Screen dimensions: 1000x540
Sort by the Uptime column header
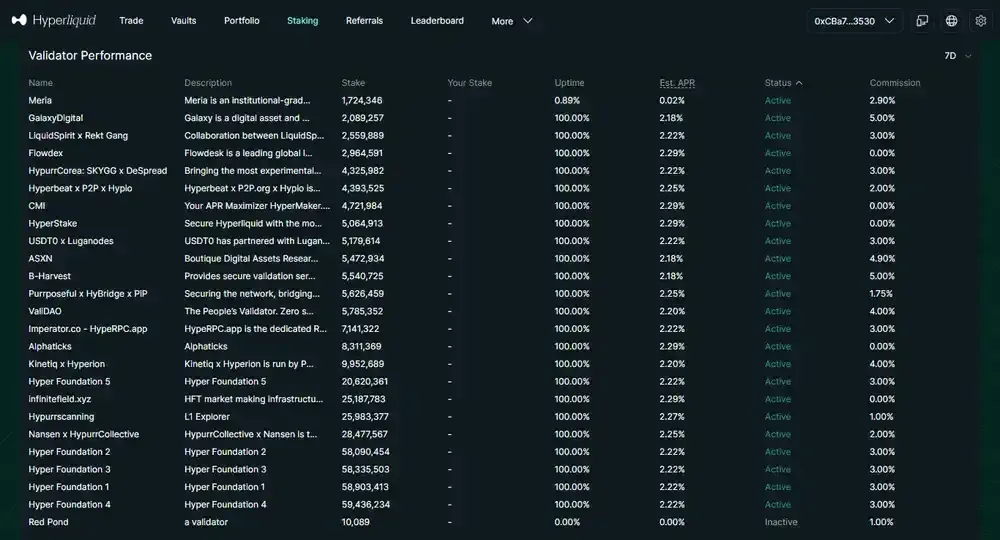click(x=570, y=83)
